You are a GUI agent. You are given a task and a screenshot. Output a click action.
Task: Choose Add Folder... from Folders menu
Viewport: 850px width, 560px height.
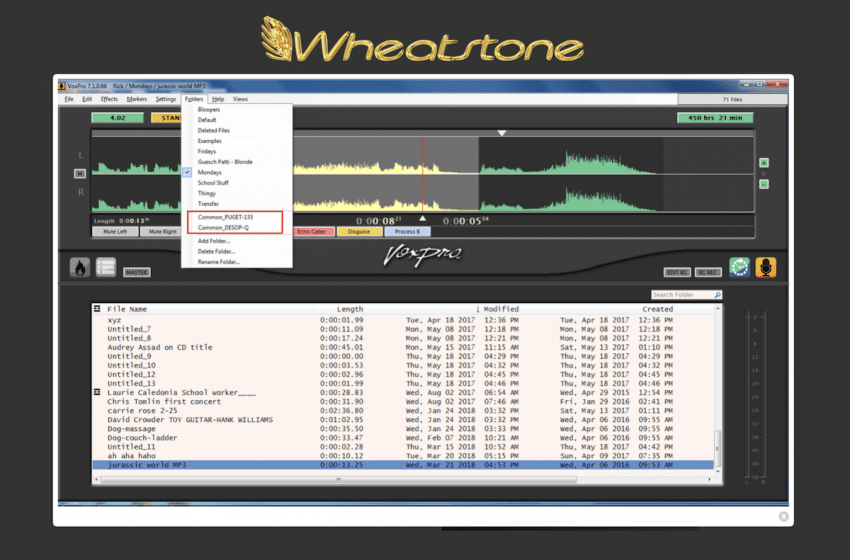coord(212,241)
